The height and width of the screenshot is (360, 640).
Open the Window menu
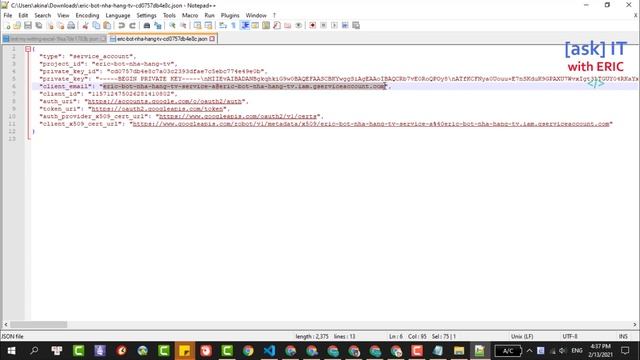256,16
